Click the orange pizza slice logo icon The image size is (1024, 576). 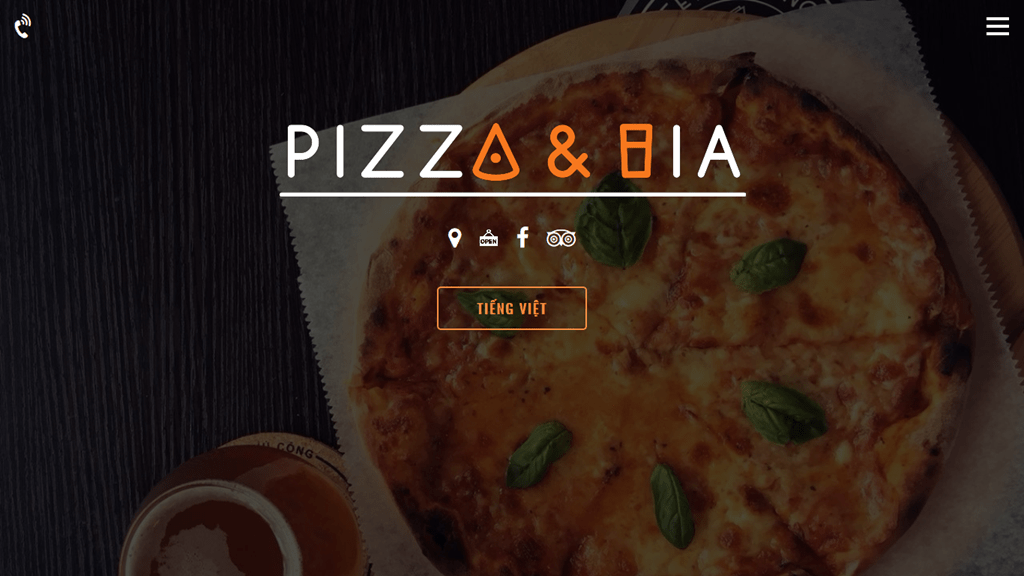point(496,151)
